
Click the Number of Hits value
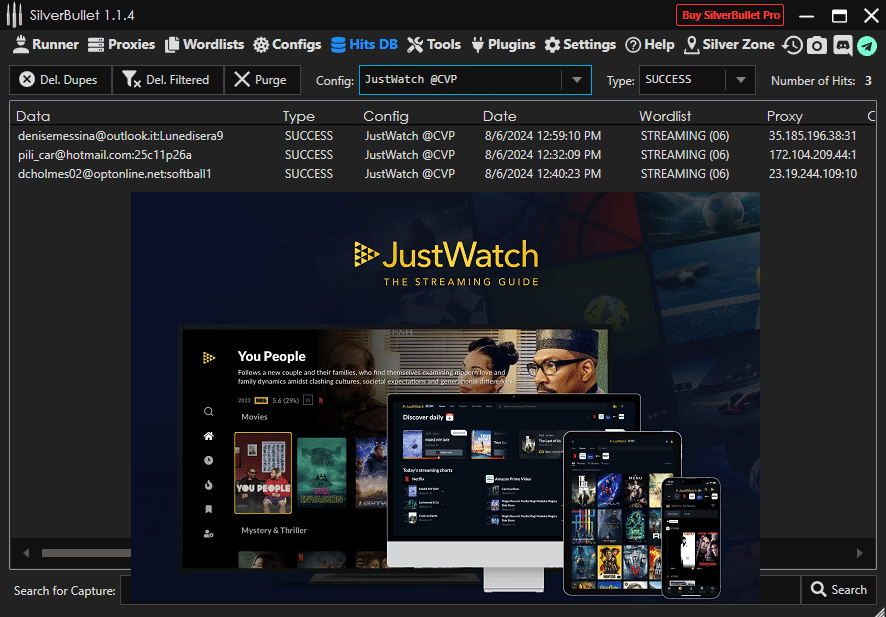(x=868, y=81)
